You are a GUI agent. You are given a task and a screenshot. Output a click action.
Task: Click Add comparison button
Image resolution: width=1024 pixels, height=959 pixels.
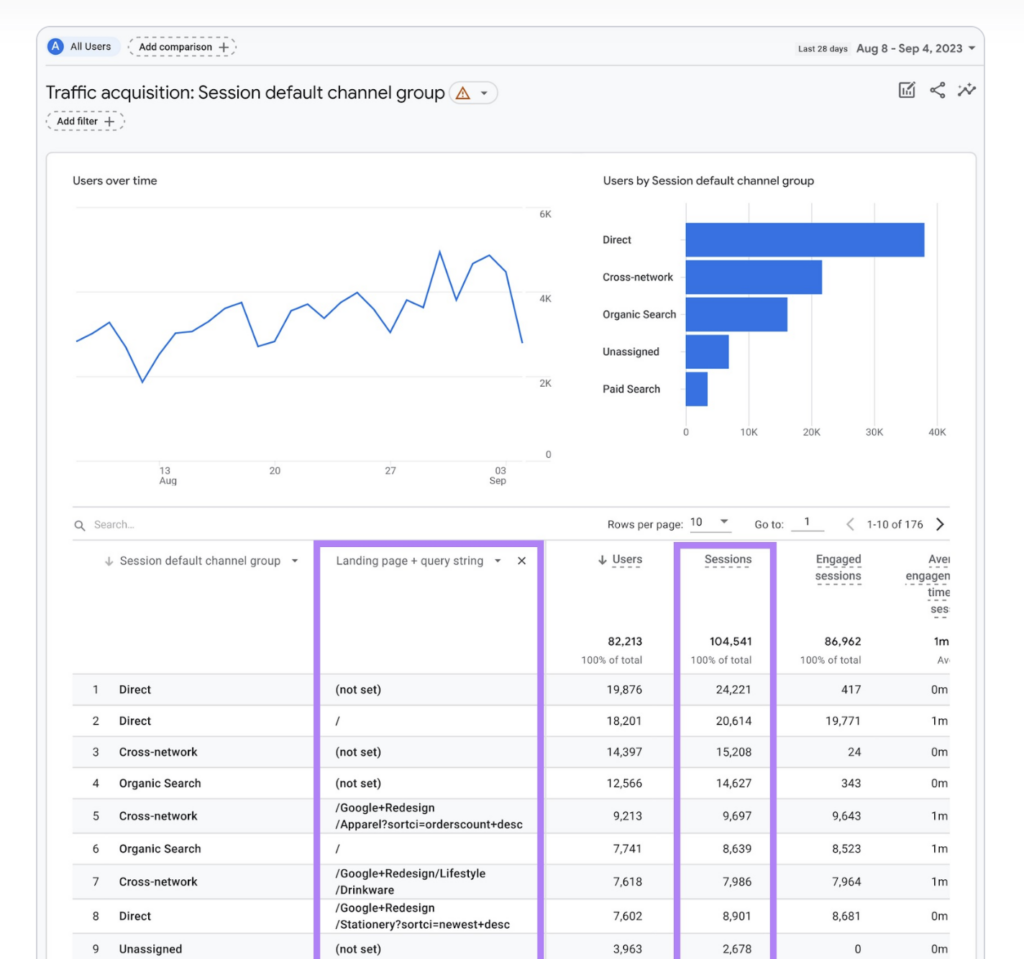pos(183,47)
